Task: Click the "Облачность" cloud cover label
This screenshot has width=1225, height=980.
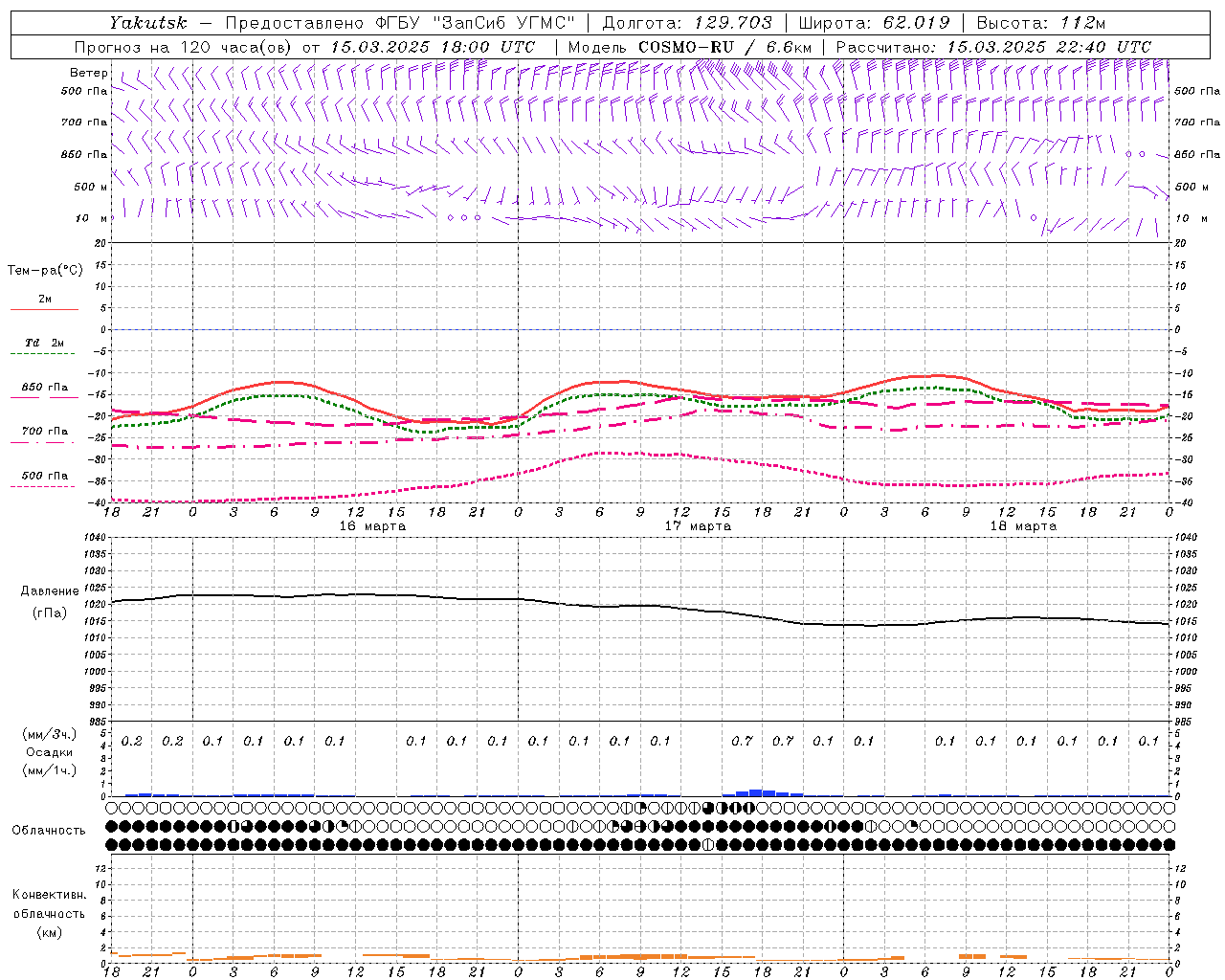Action: [x=49, y=831]
